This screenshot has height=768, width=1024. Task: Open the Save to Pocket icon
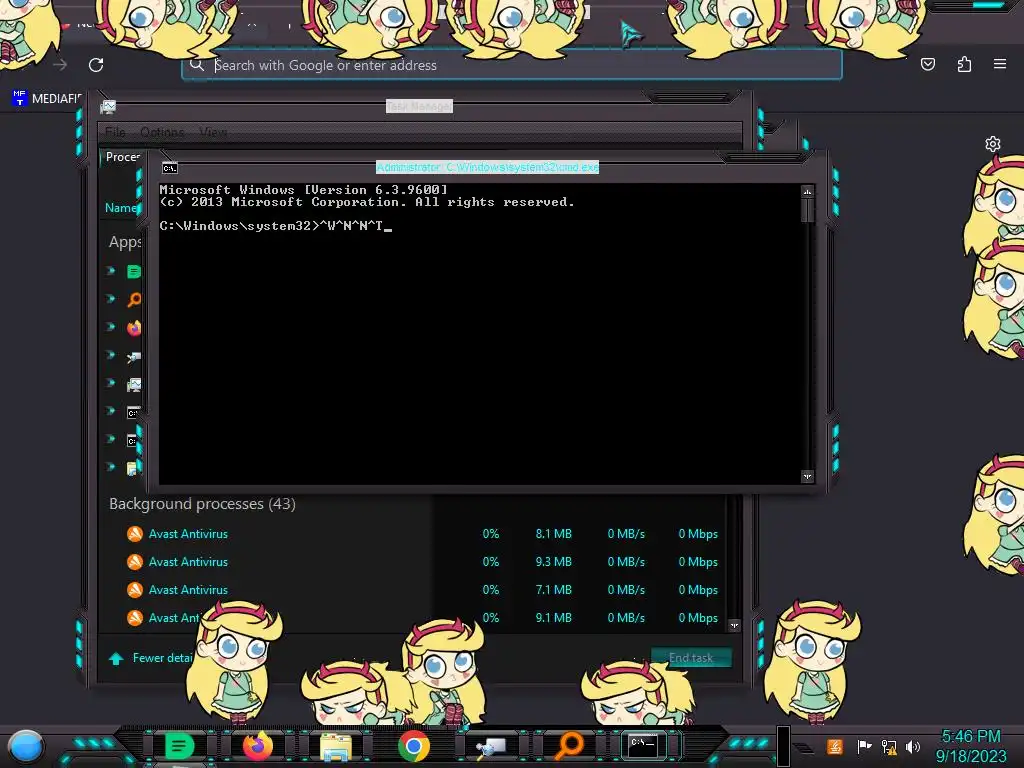927,64
